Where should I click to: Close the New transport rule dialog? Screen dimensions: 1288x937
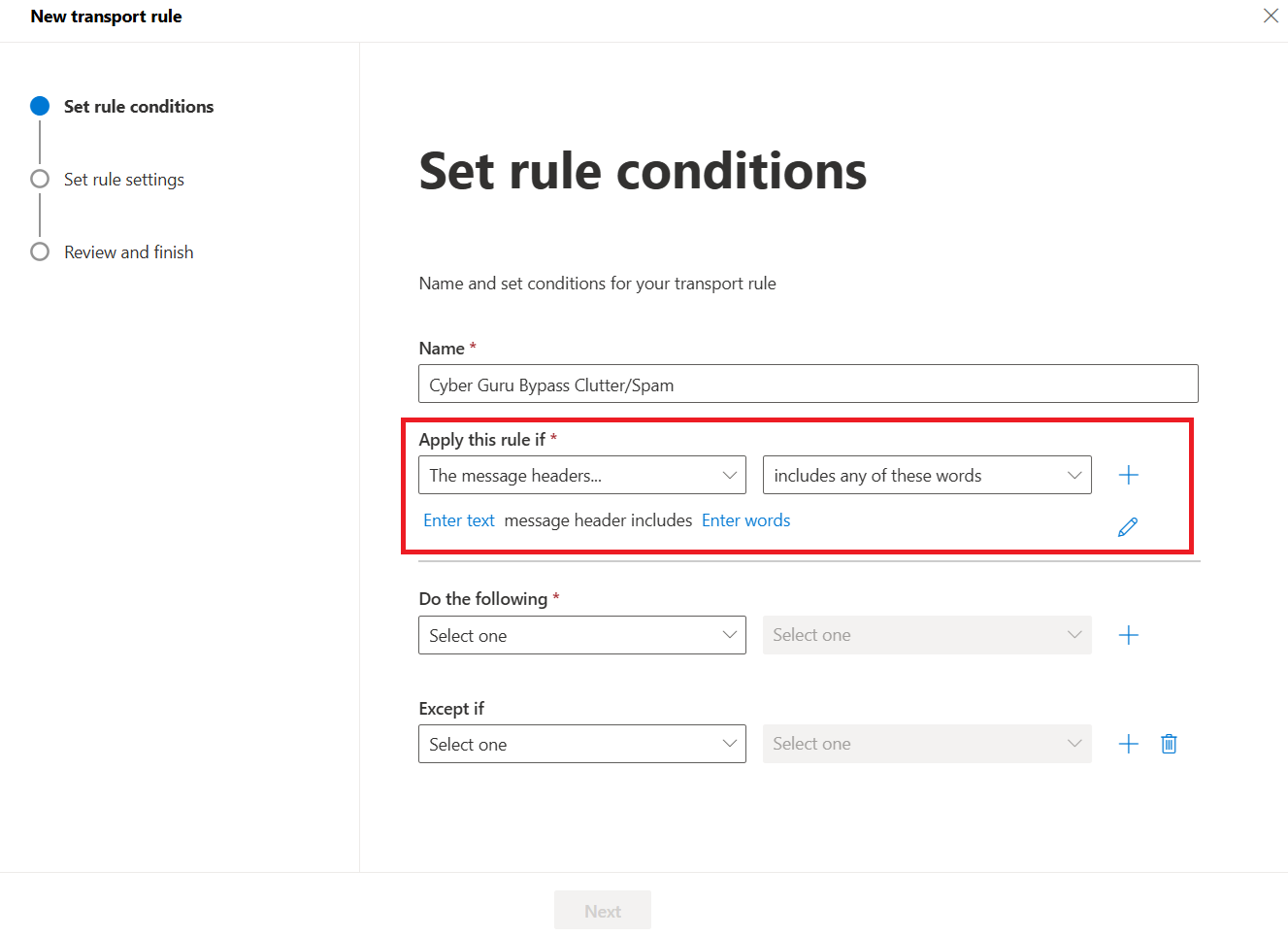pos(1271,16)
